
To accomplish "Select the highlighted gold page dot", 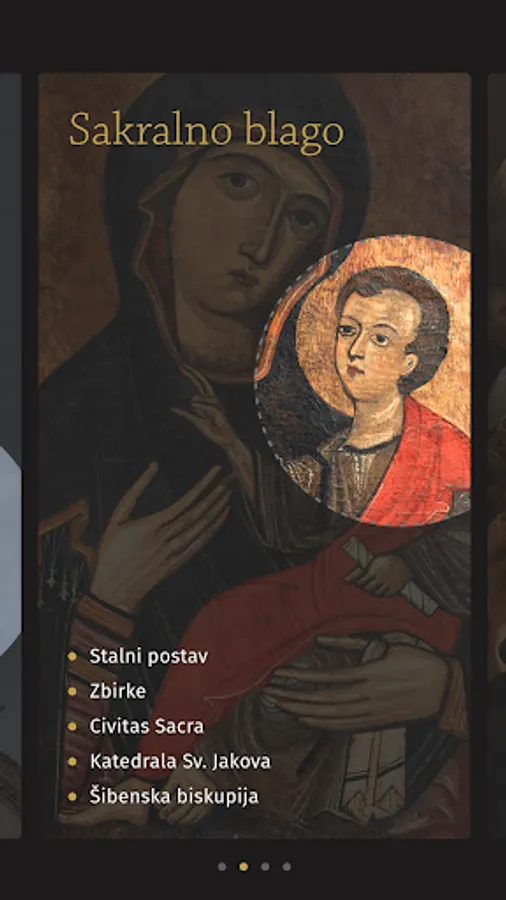I will coord(244,867).
